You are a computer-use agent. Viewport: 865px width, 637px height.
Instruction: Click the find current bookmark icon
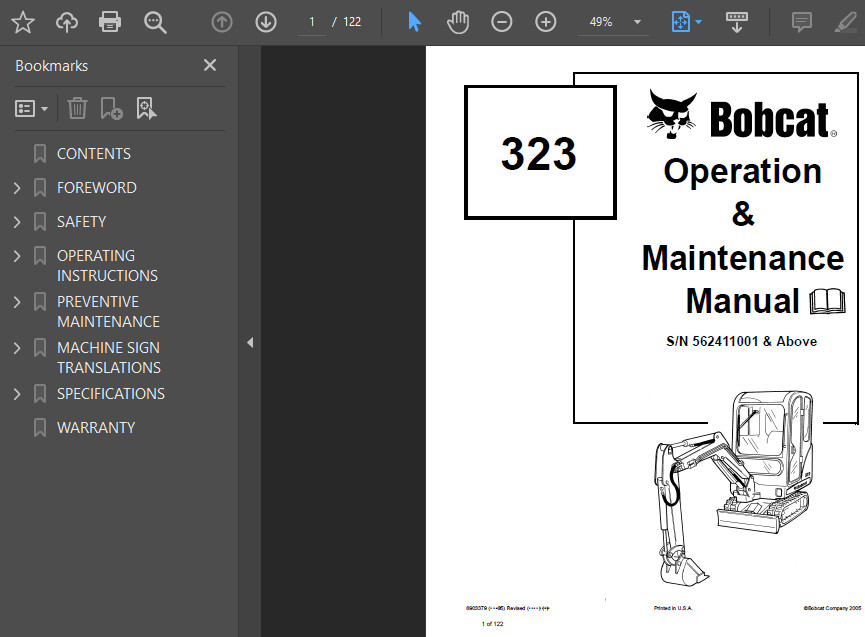point(146,108)
